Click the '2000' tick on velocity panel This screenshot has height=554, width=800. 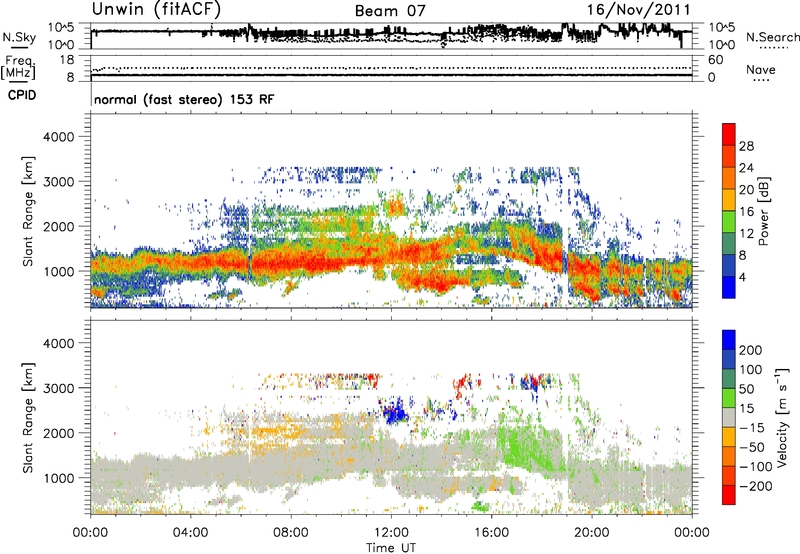[58, 433]
